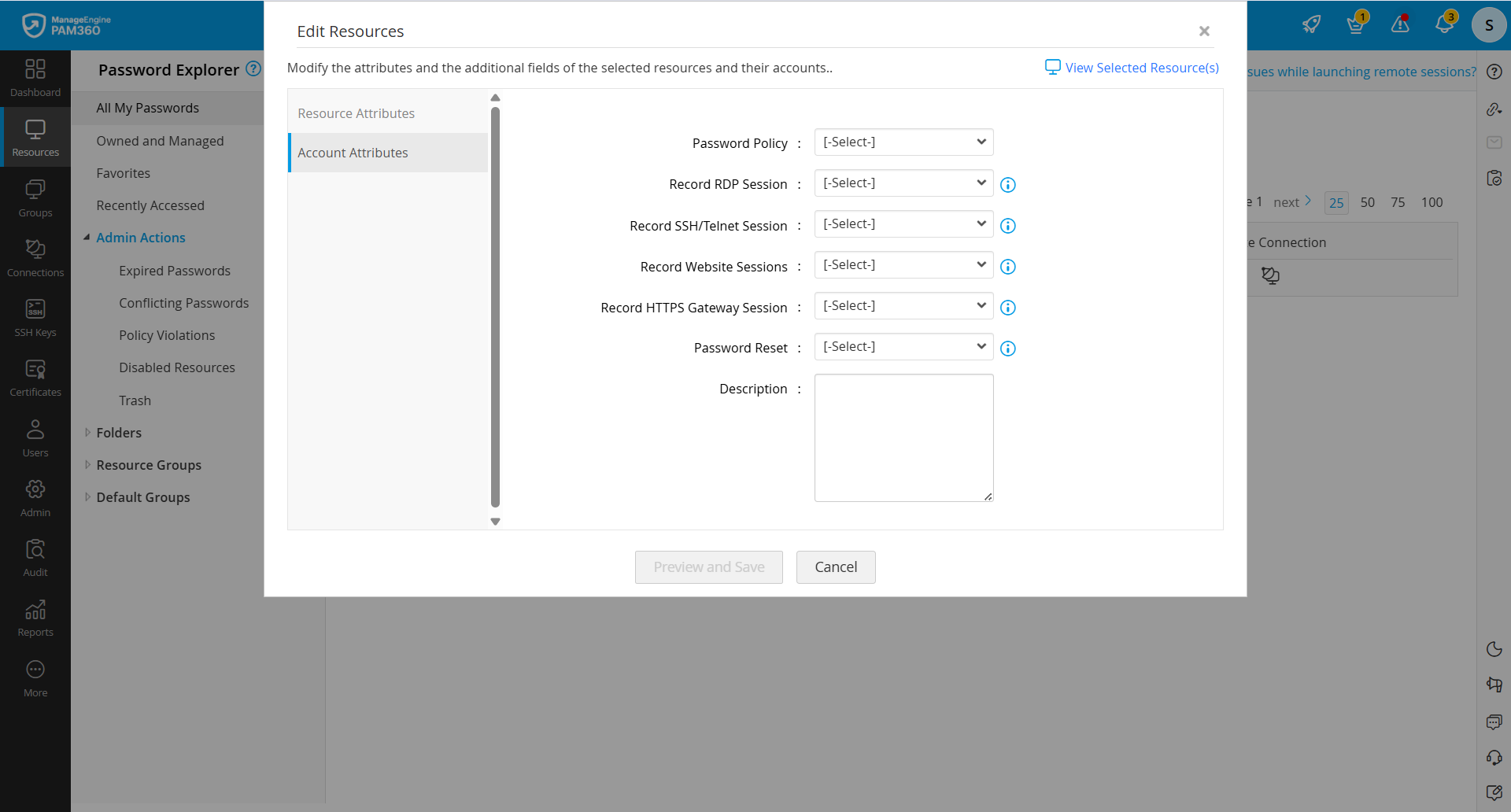Screen dimensions: 1511x812
Task: Expand the Record HTTPS Gateway Session dropdown
Action: point(903,306)
